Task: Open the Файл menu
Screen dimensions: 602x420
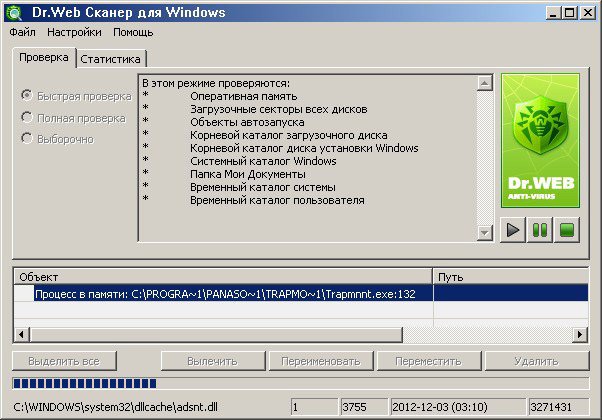Action: pos(22,32)
